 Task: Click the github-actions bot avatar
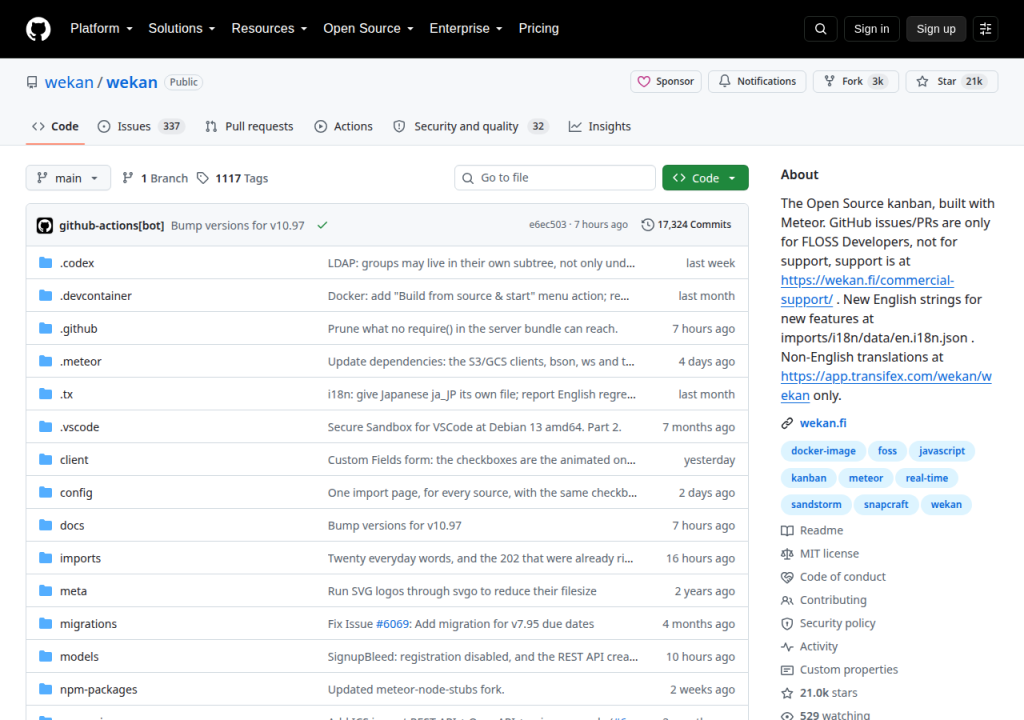click(x=44, y=225)
